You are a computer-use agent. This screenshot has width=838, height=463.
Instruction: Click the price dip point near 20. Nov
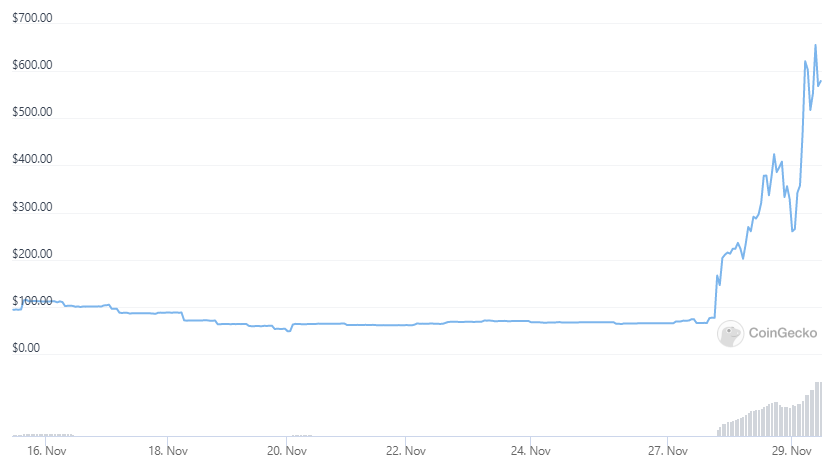coord(289,331)
